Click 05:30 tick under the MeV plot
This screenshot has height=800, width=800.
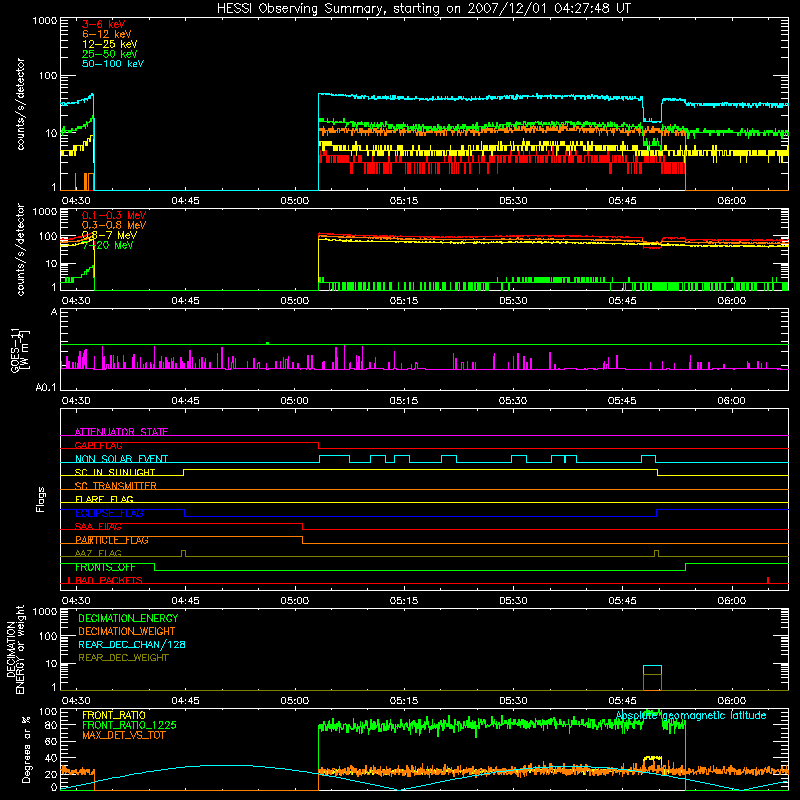(513, 301)
